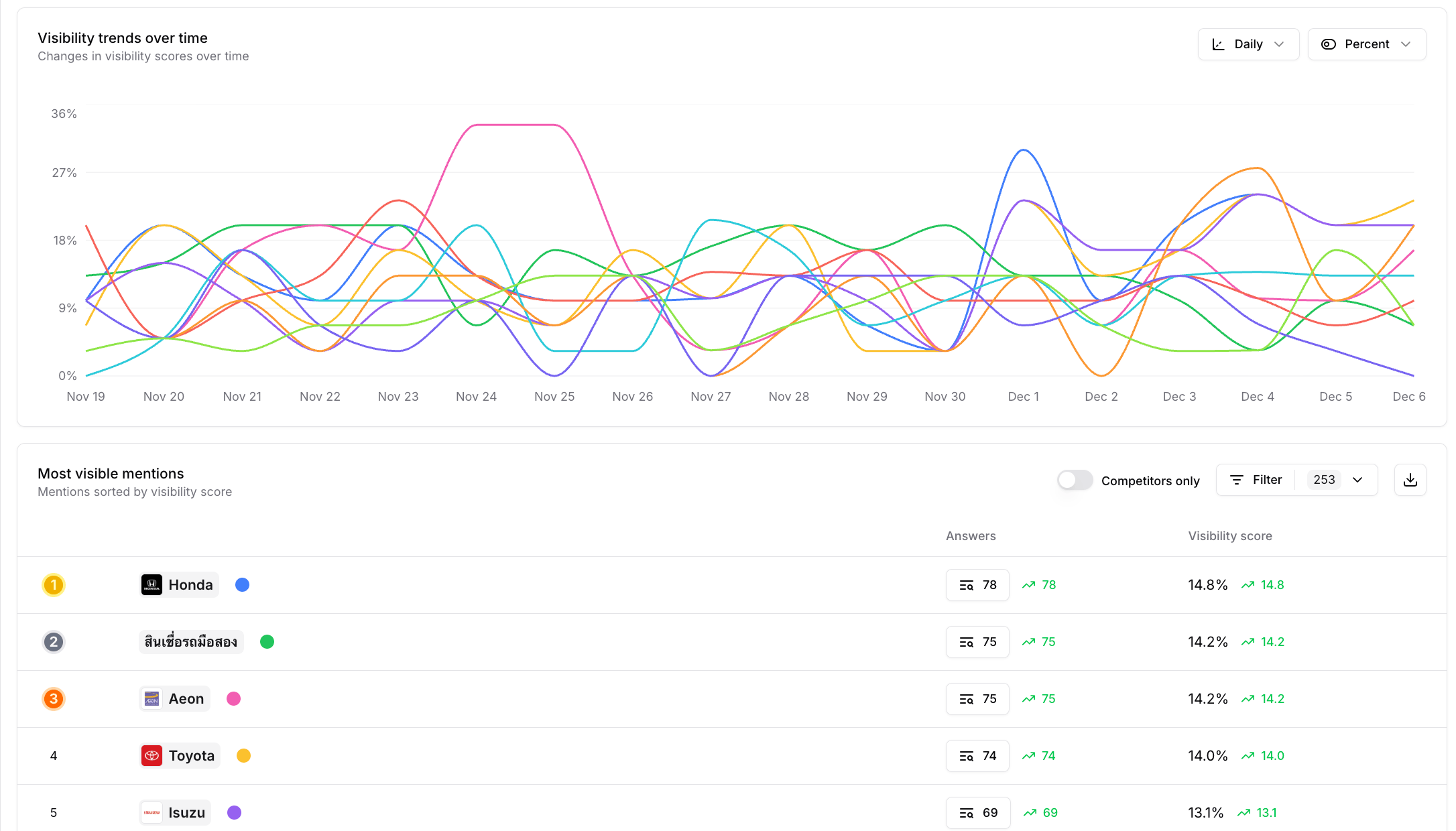The image size is (1456, 831).
Task: Click Honda's 78 answers count
Action: click(x=977, y=584)
